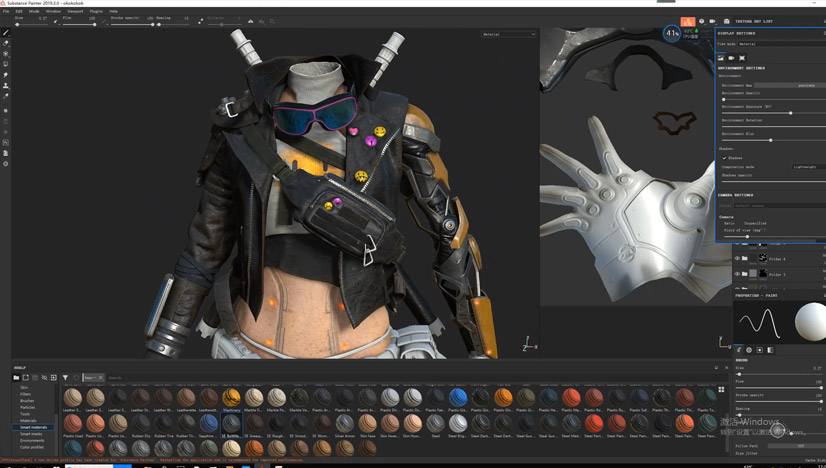Select the Folder 4 layer mask thumbnail
Viewport: 826px width, 468px height.
point(763,258)
